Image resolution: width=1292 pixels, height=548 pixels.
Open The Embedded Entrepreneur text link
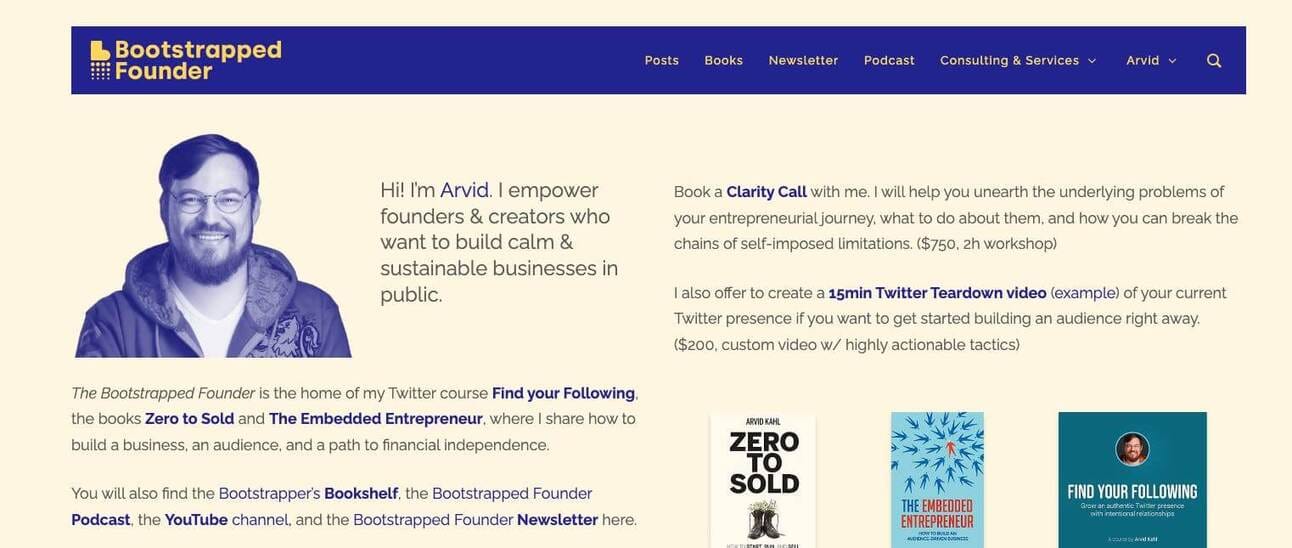click(375, 419)
